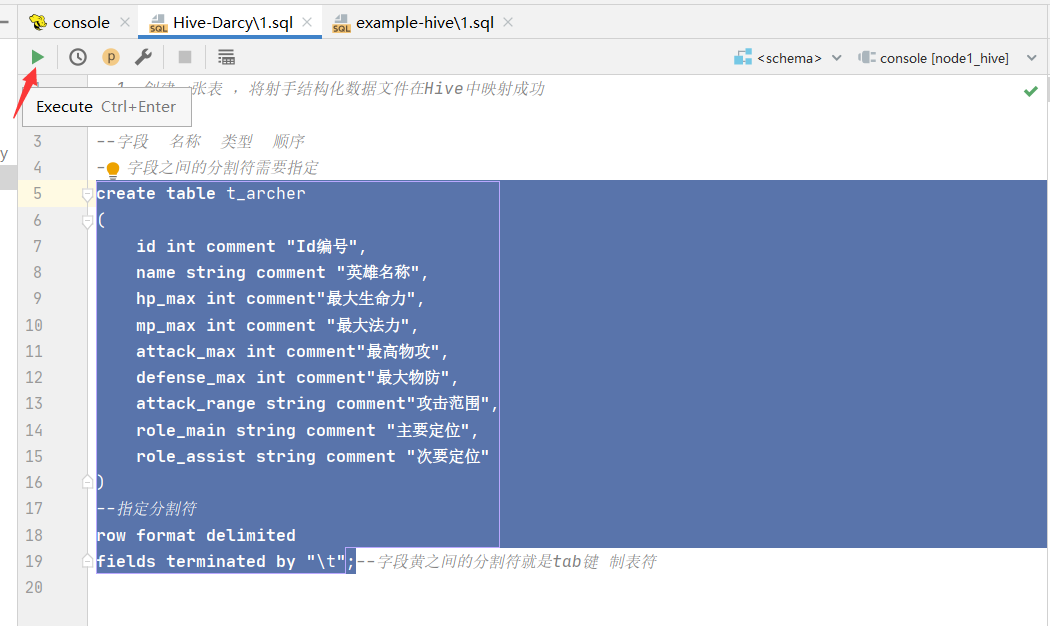Run the query with the green Execute button
The height and width of the screenshot is (626, 1050).
tap(38, 58)
